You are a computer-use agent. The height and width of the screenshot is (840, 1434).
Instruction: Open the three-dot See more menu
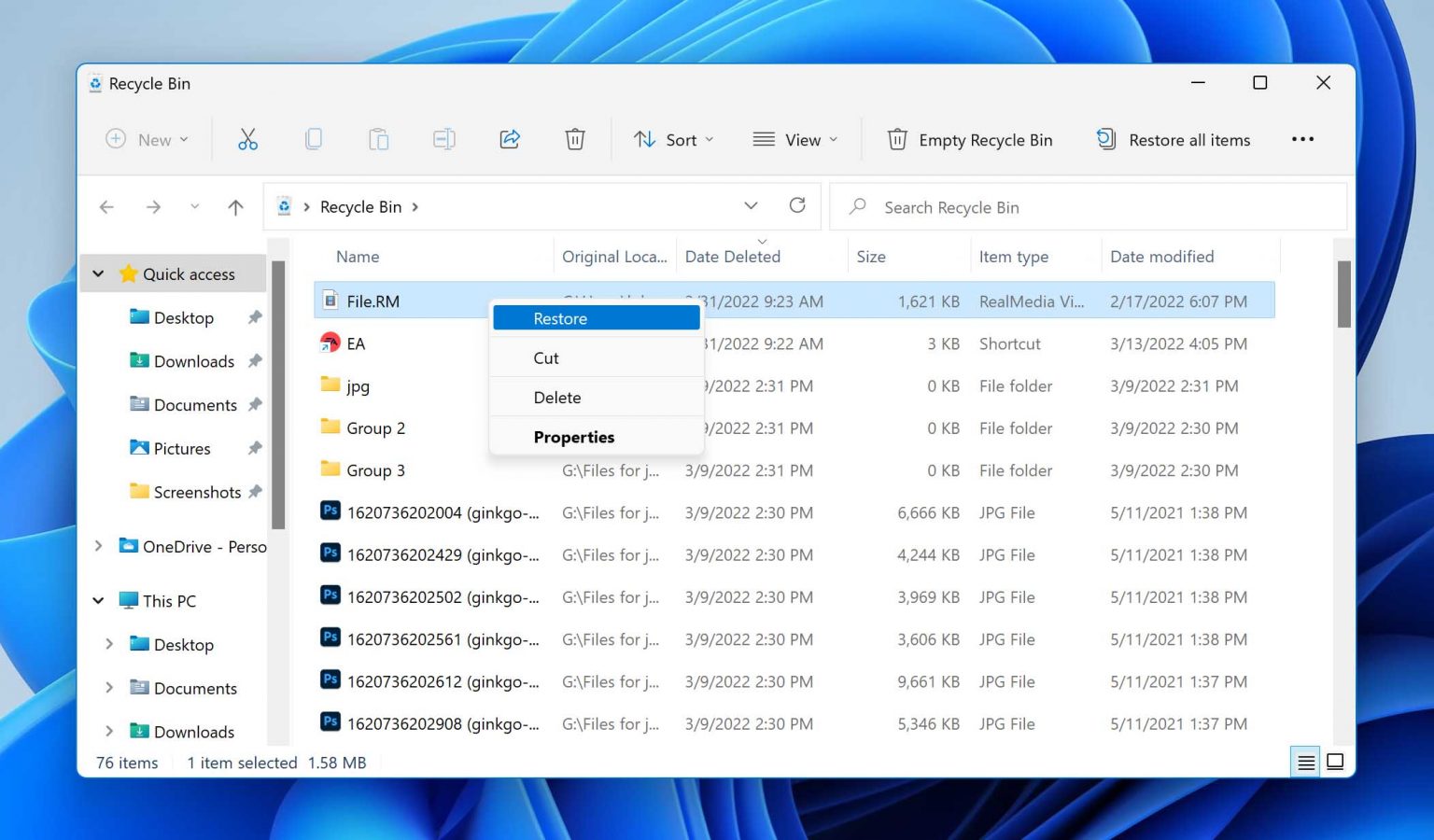point(1302,140)
